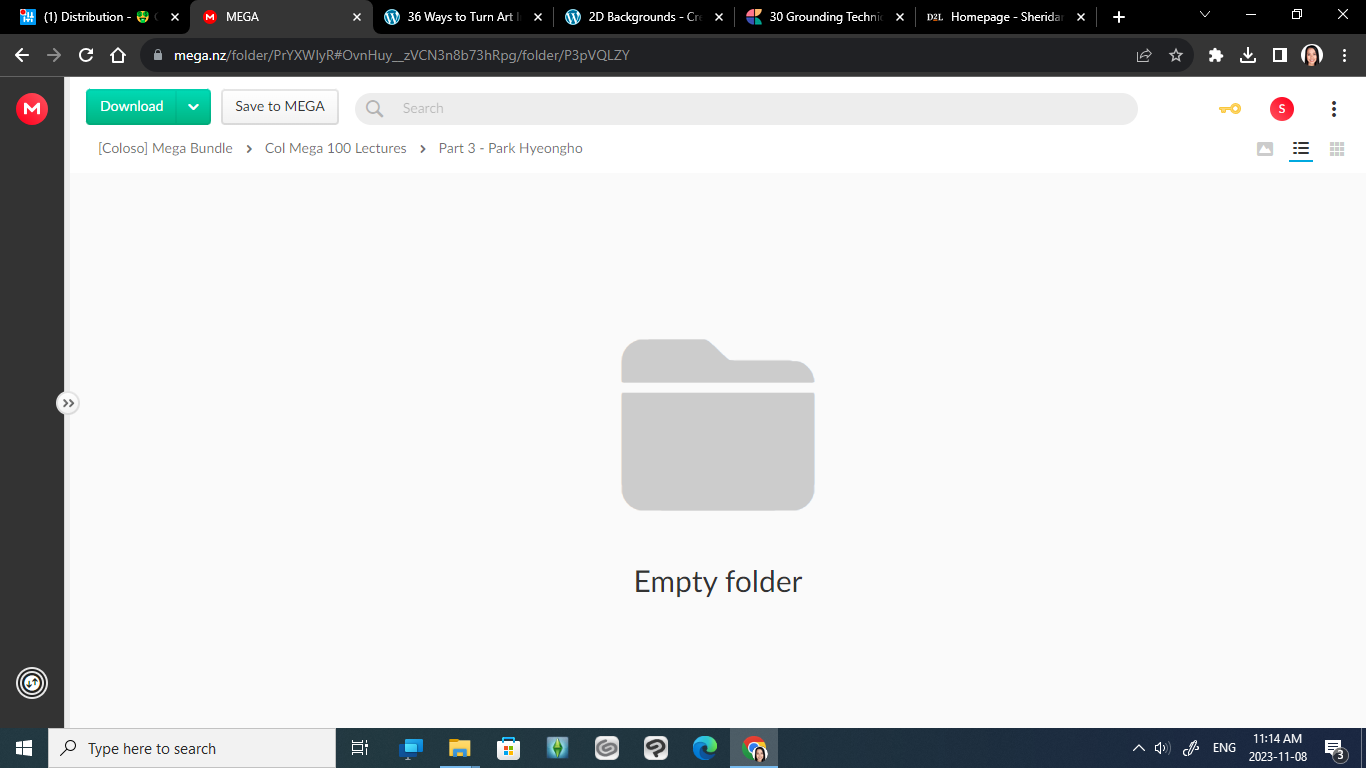Toggle Chrome side panel
The image size is (1366, 768).
[x=1279, y=56]
